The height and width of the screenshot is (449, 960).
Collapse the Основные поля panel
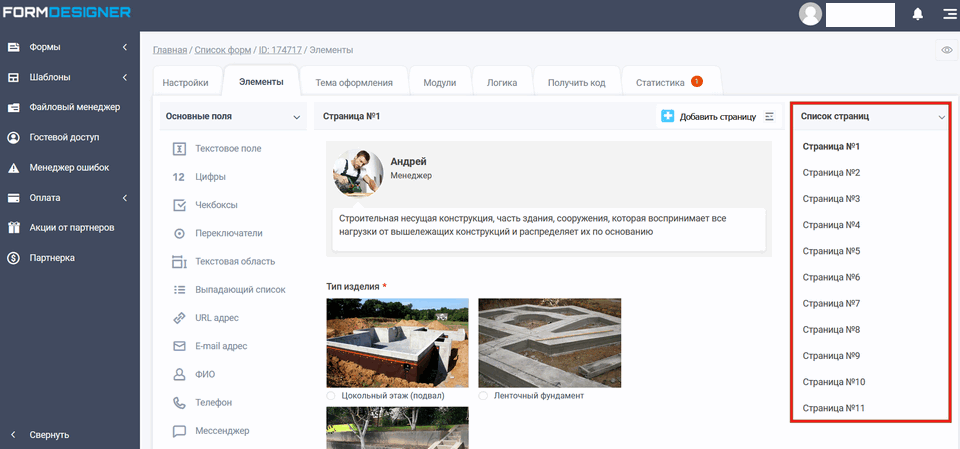(x=296, y=116)
